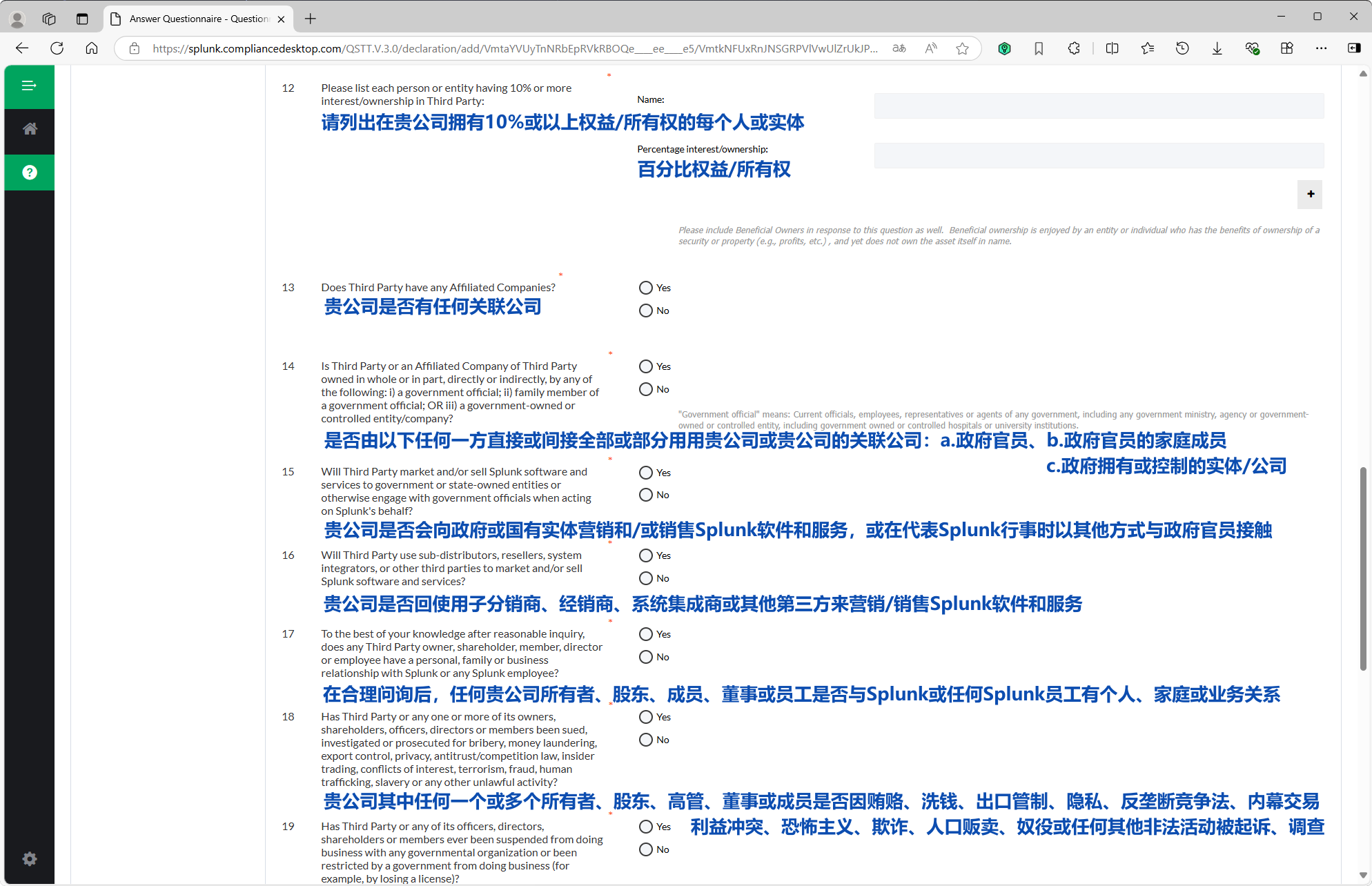Open browsing History
This screenshot has width=1372, height=886.
(x=1182, y=48)
